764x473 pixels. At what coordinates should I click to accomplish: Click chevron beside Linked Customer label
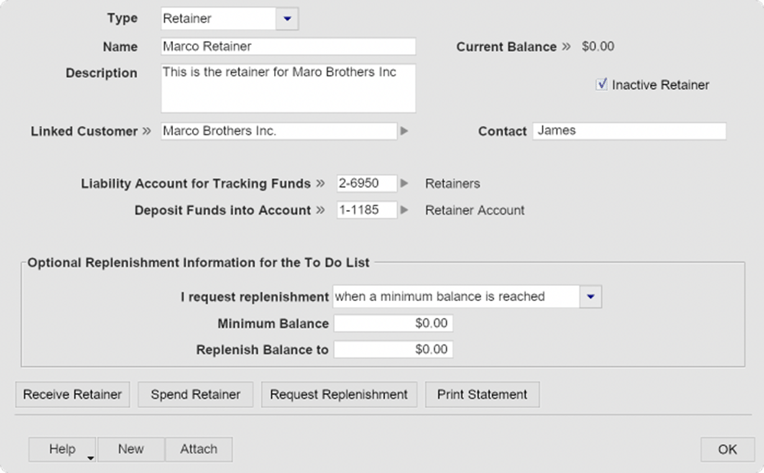tap(146, 131)
